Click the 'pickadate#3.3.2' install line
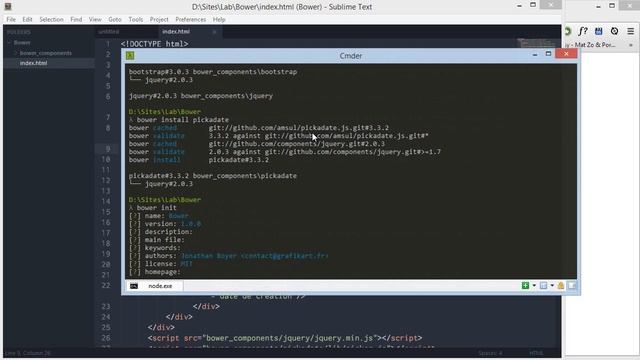Screen dimensions: 640x360 click(x=199, y=160)
